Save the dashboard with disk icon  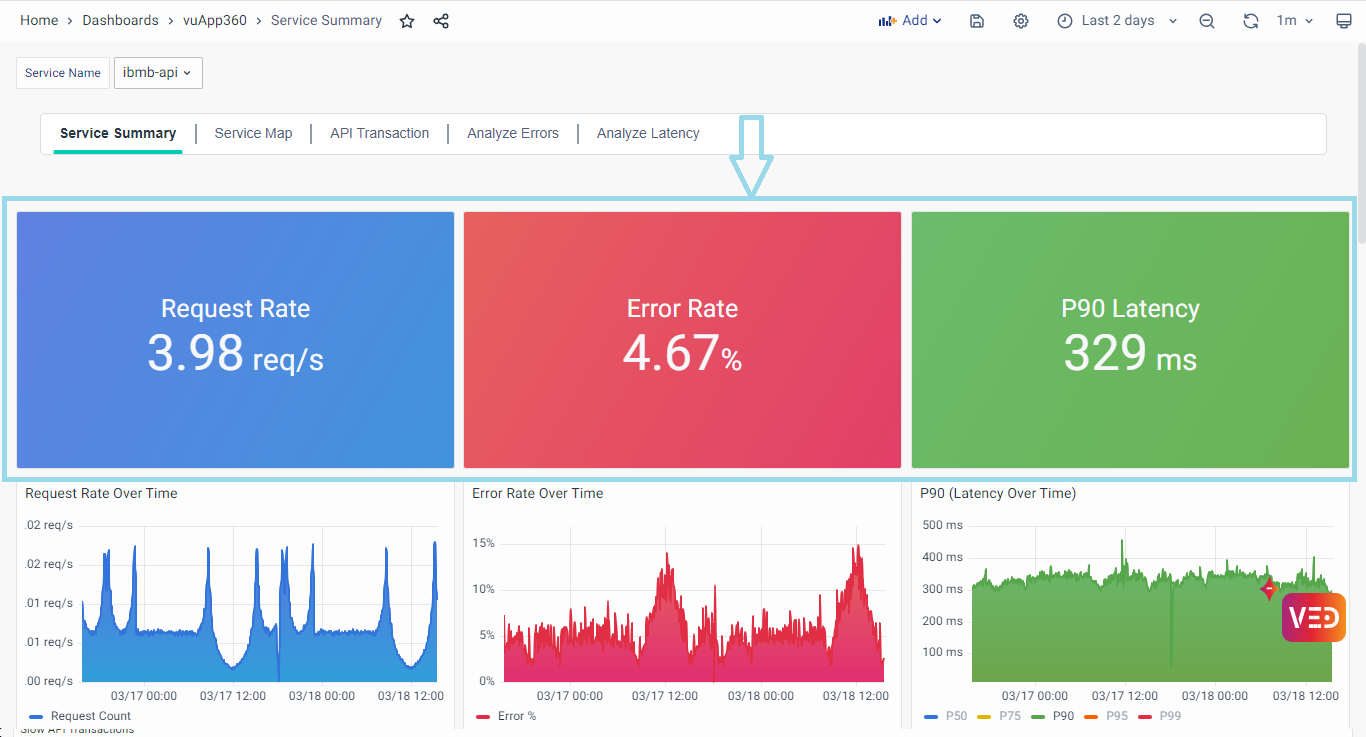977,21
